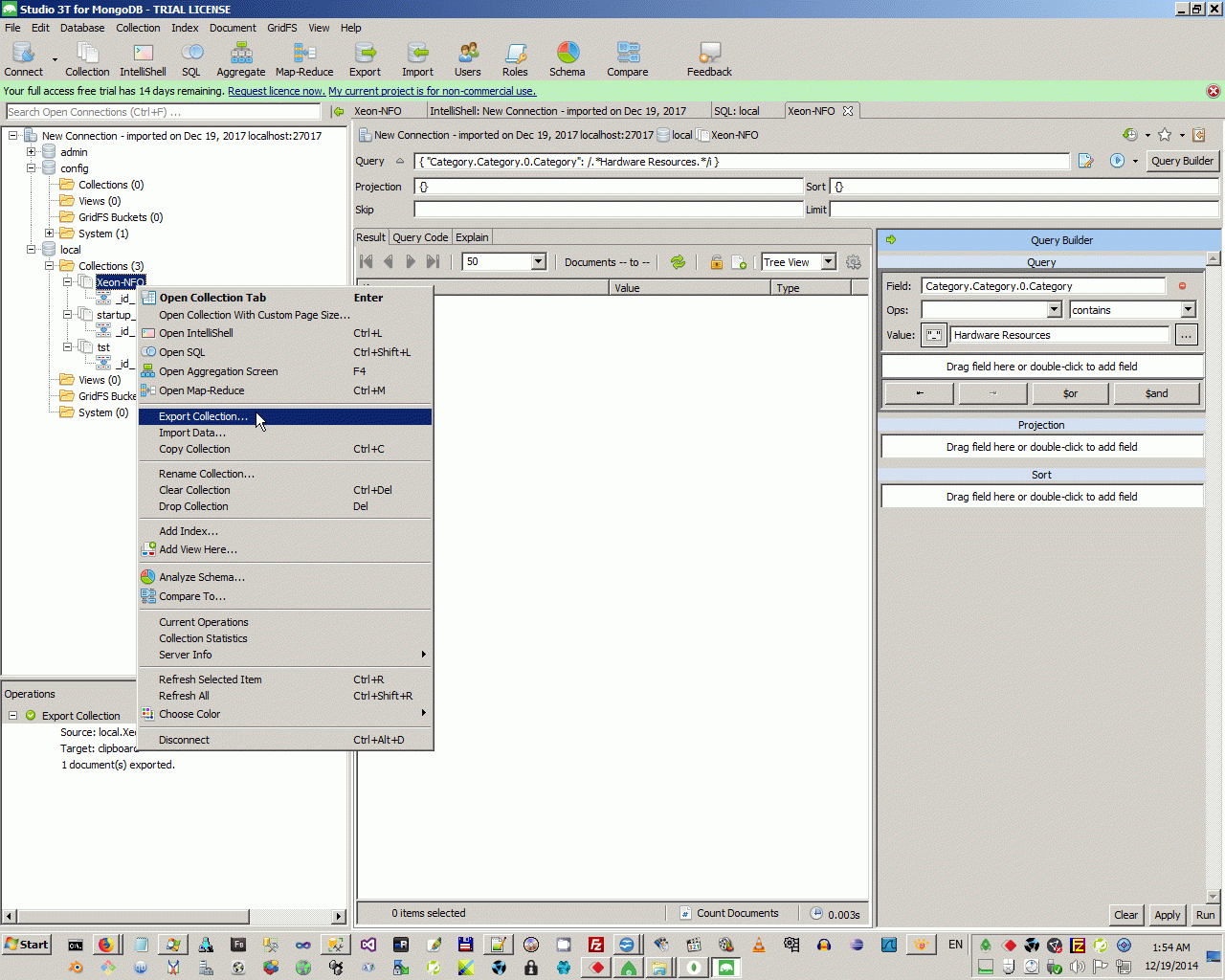The height and width of the screenshot is (980, 1225).
Task: Refresh the result view with green arrows
Action: tap(678, 262)
